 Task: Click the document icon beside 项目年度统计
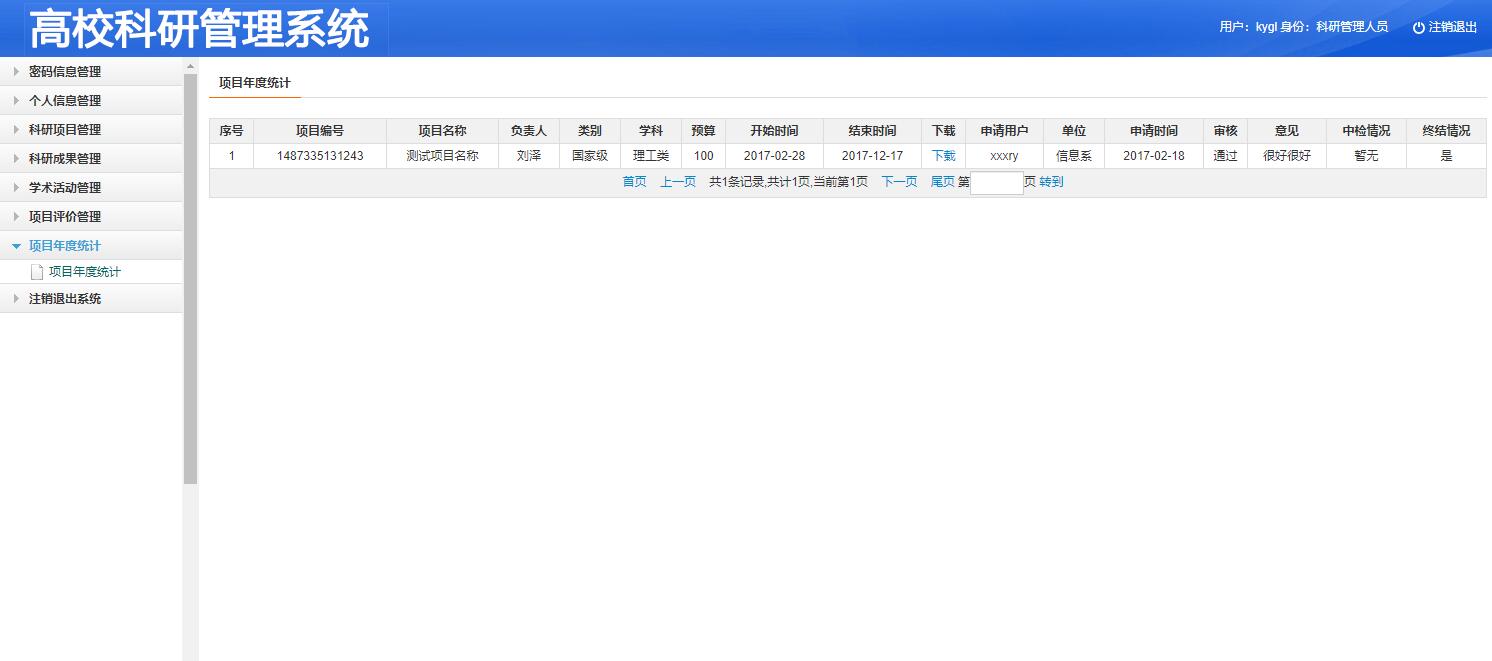[37, 272]
